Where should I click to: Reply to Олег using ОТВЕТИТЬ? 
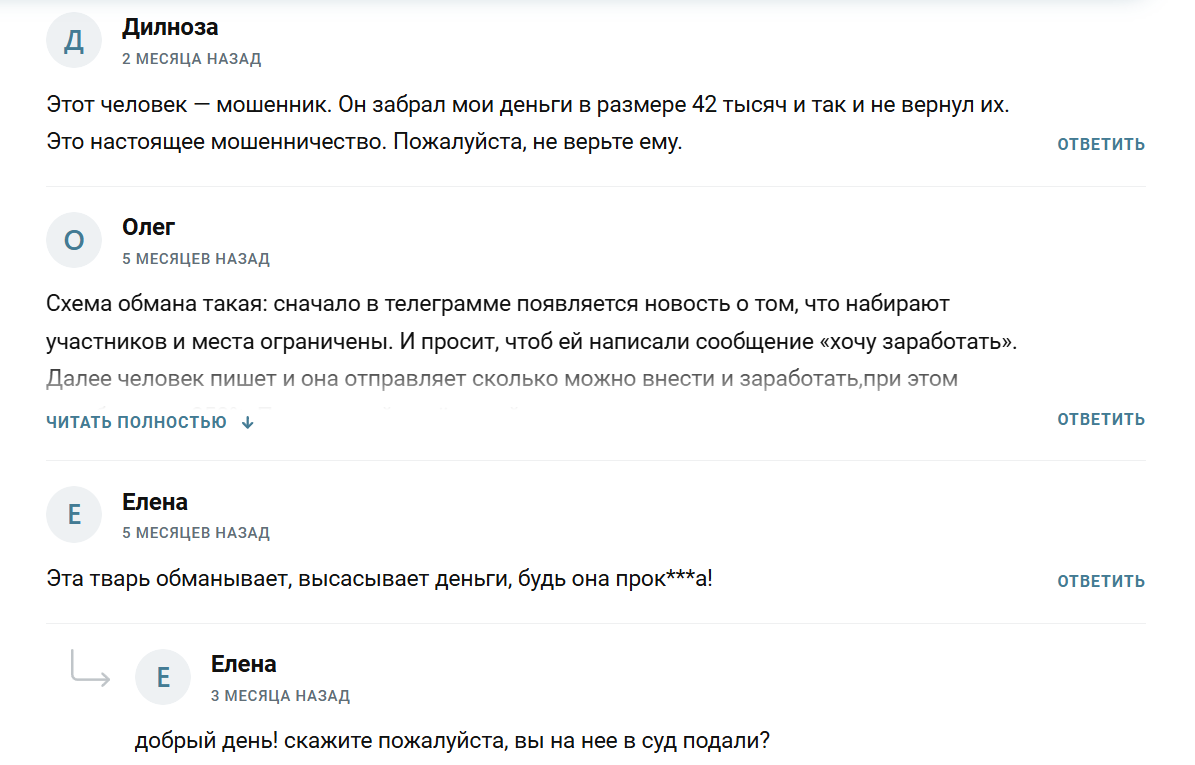1100,418
